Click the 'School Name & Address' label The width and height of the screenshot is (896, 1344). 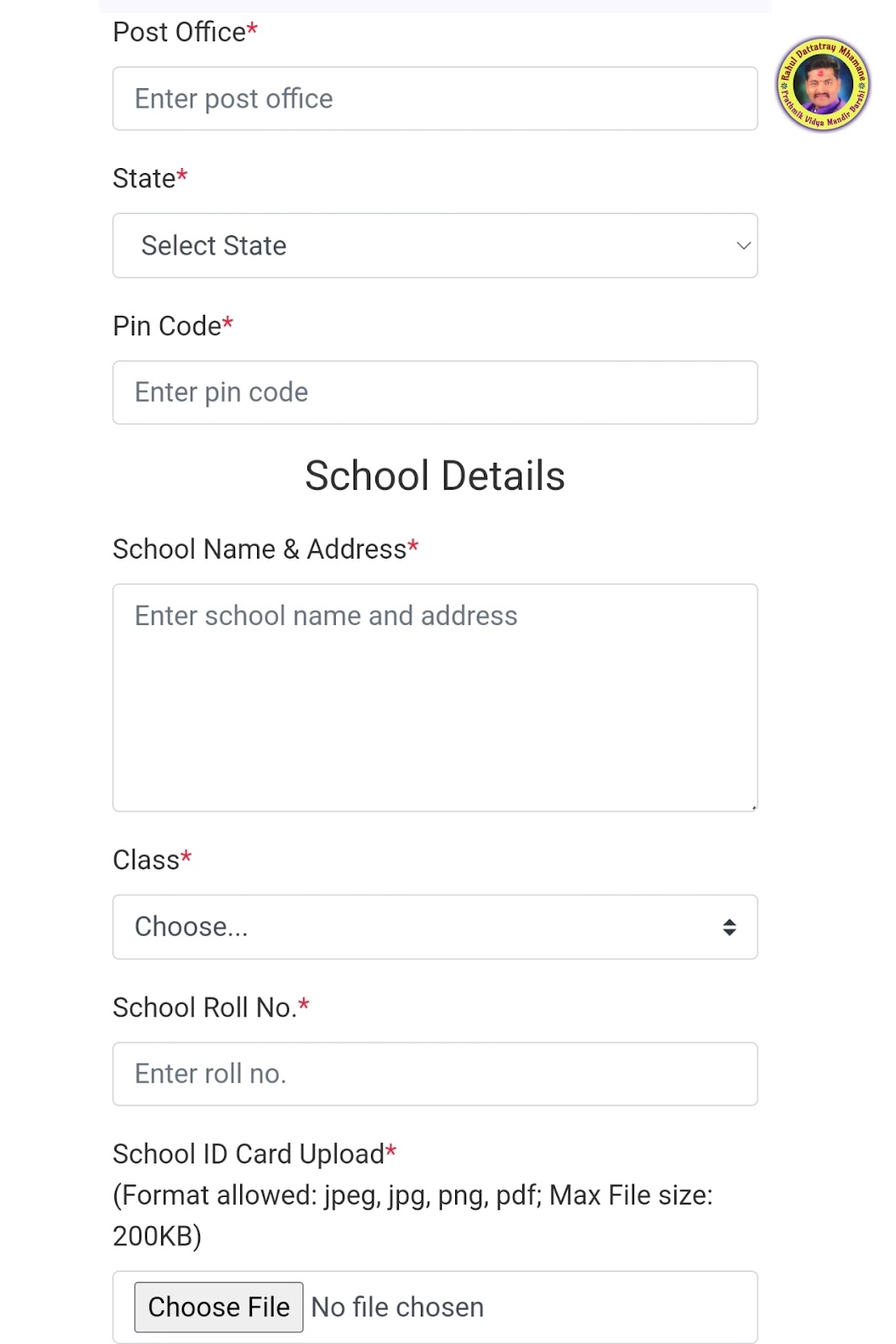click(x=259, y=549)
